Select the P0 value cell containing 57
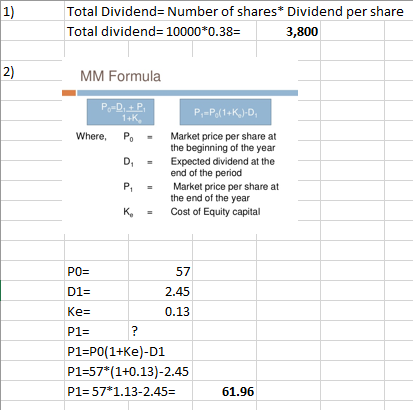This screenshot has width=413, height=410. [160, 271]
